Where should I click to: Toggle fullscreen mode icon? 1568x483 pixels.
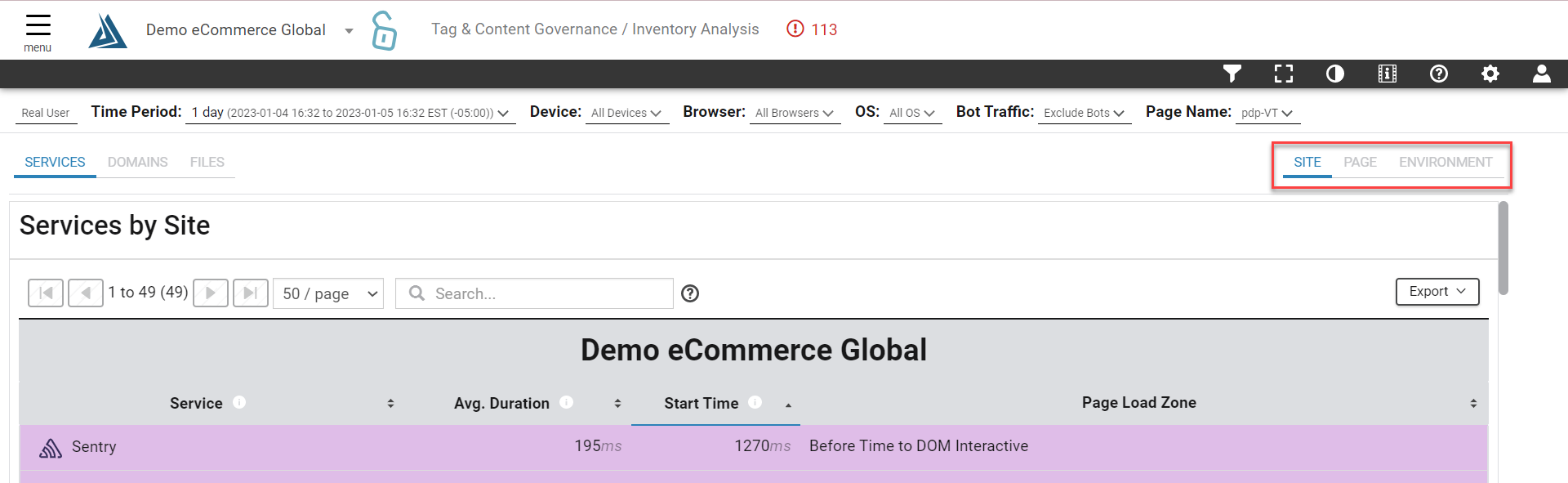pos(1284,74)
